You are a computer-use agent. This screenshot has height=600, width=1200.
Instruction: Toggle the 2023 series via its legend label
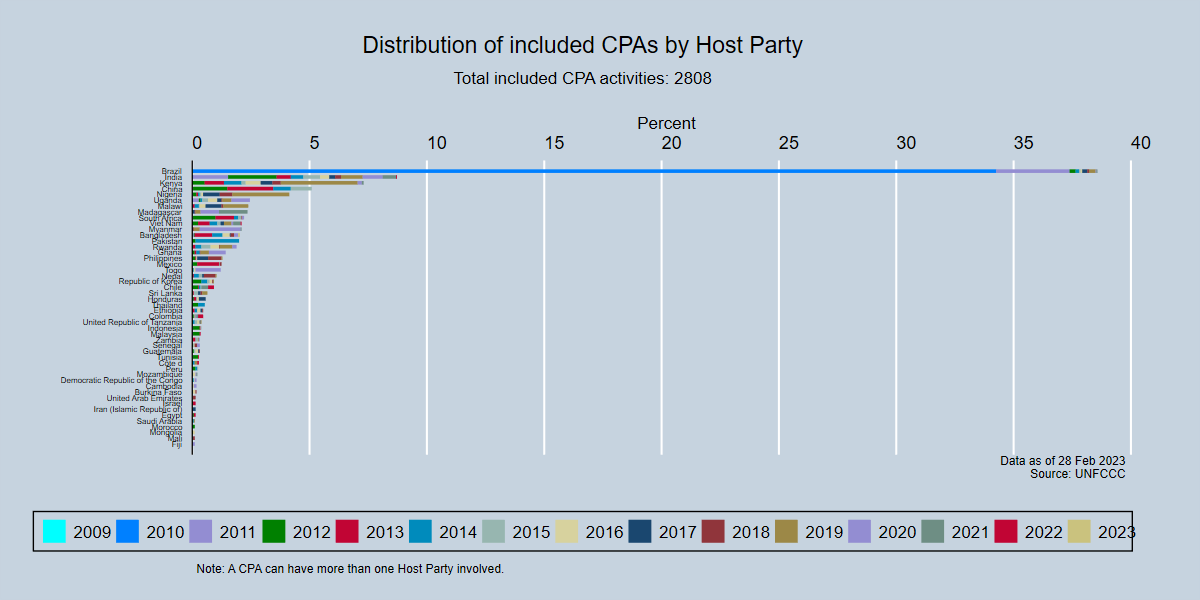click(1116, 532)
